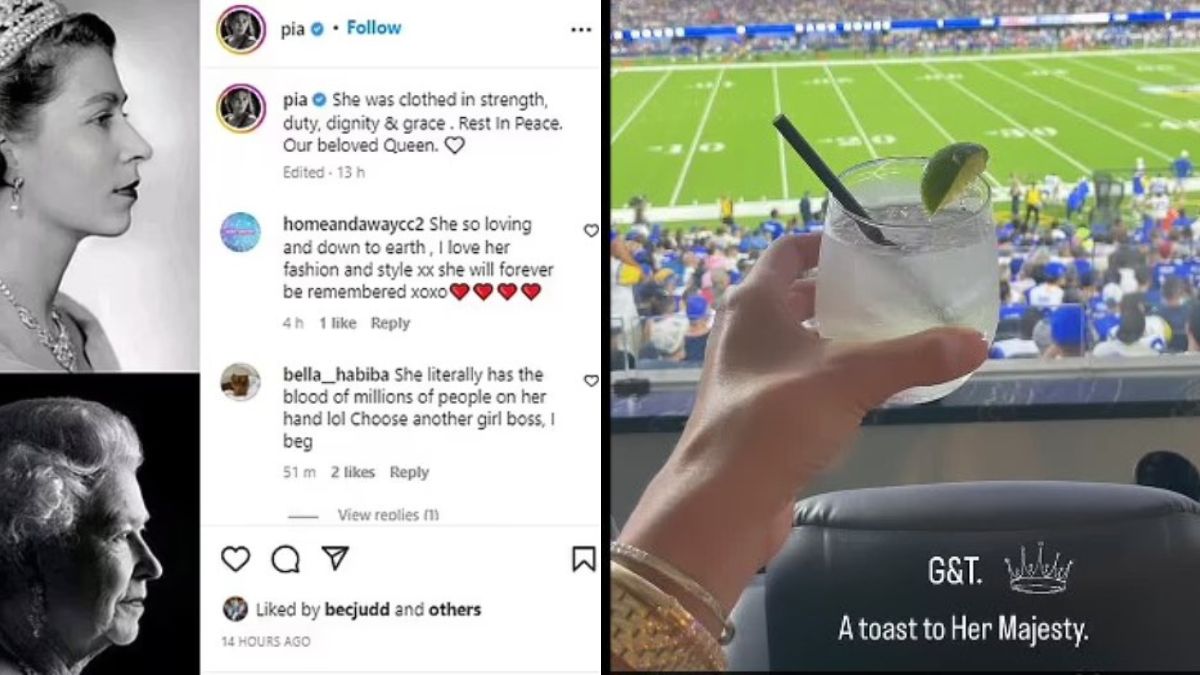This screenshot has width=1200, height=675.
Task: Like the bella__habiba comment heart
Action: (x=591, y=380)
